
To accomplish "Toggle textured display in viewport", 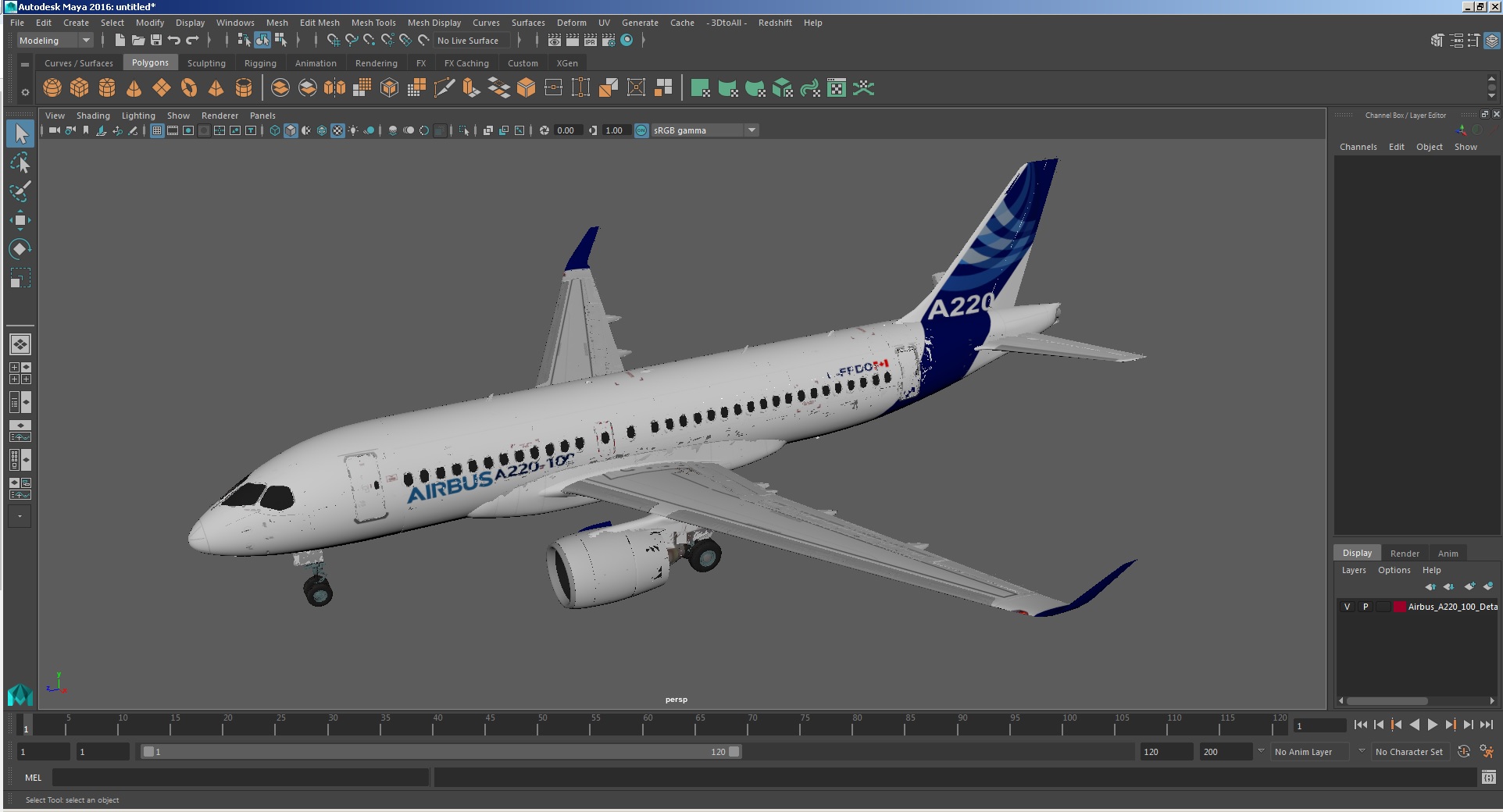I will pos(337,130).
